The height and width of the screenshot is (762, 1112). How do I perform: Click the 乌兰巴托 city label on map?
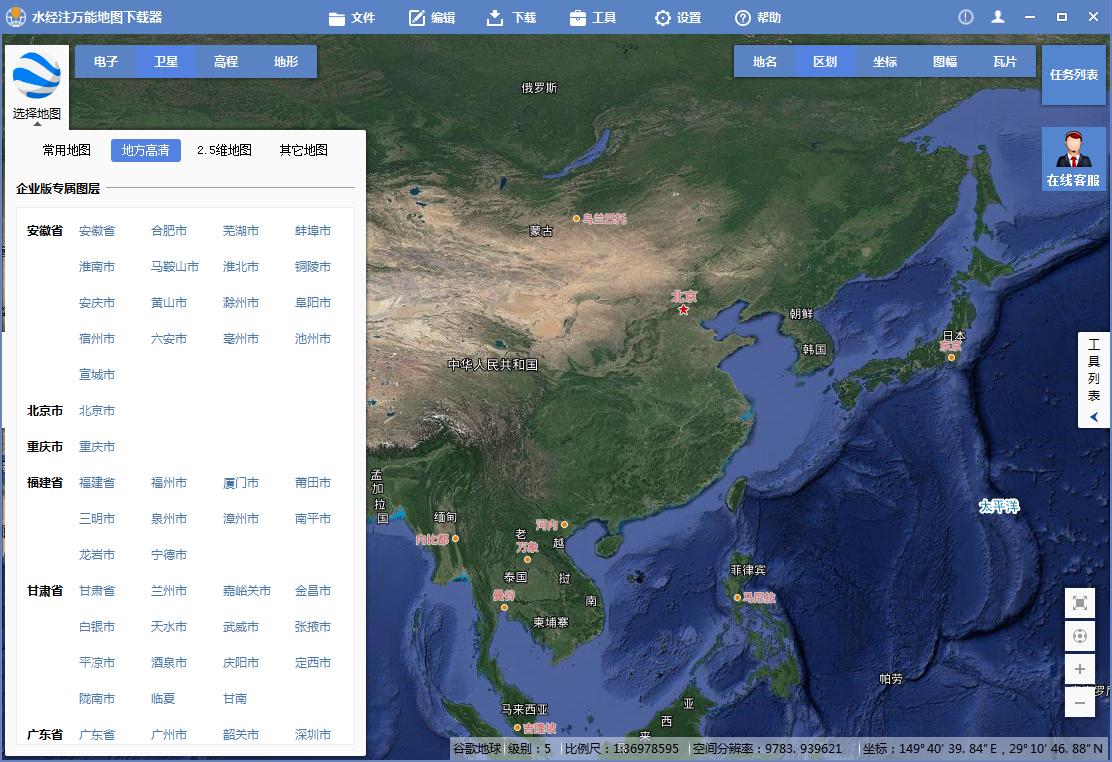pos(604,219)
